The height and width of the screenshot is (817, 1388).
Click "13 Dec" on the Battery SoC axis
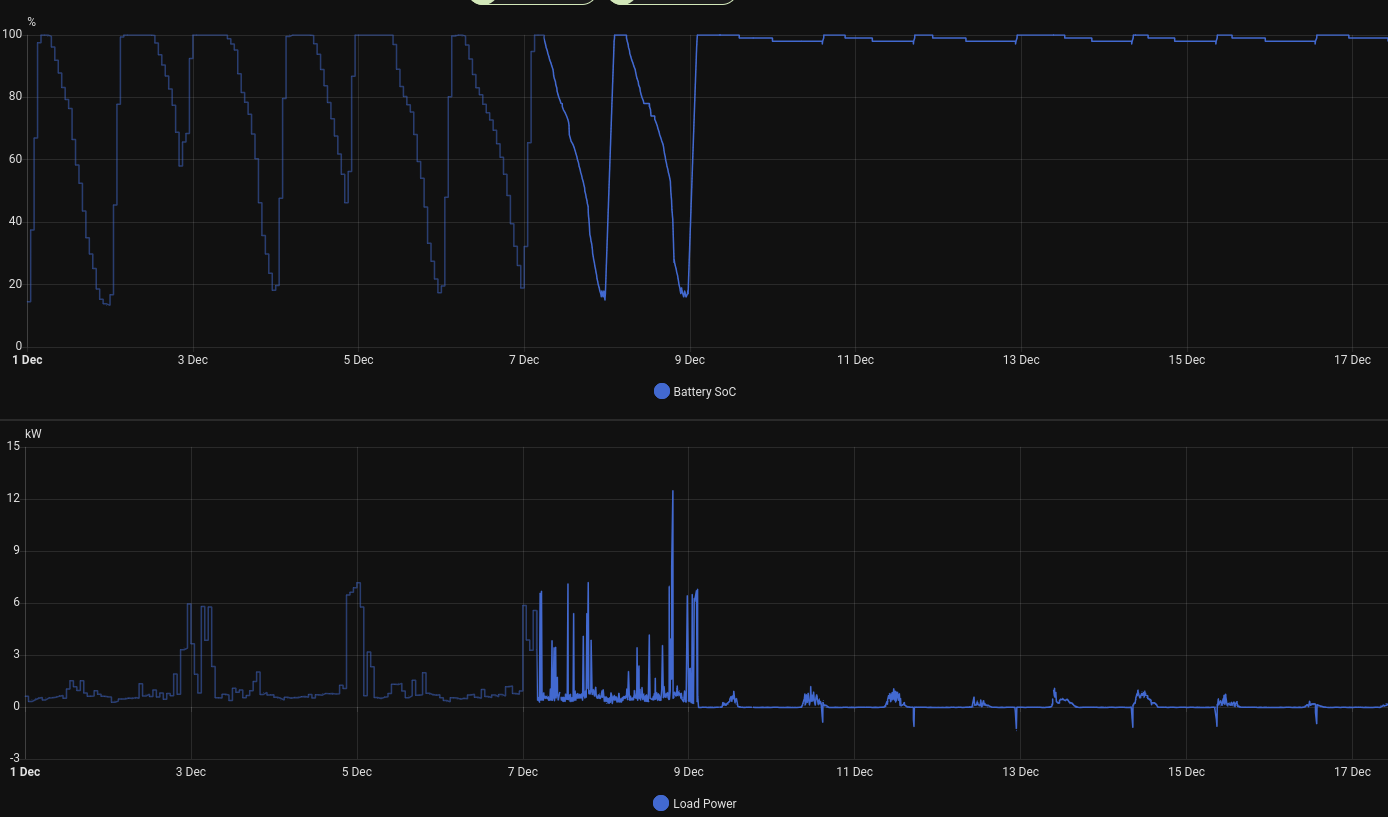(1021, 360)
